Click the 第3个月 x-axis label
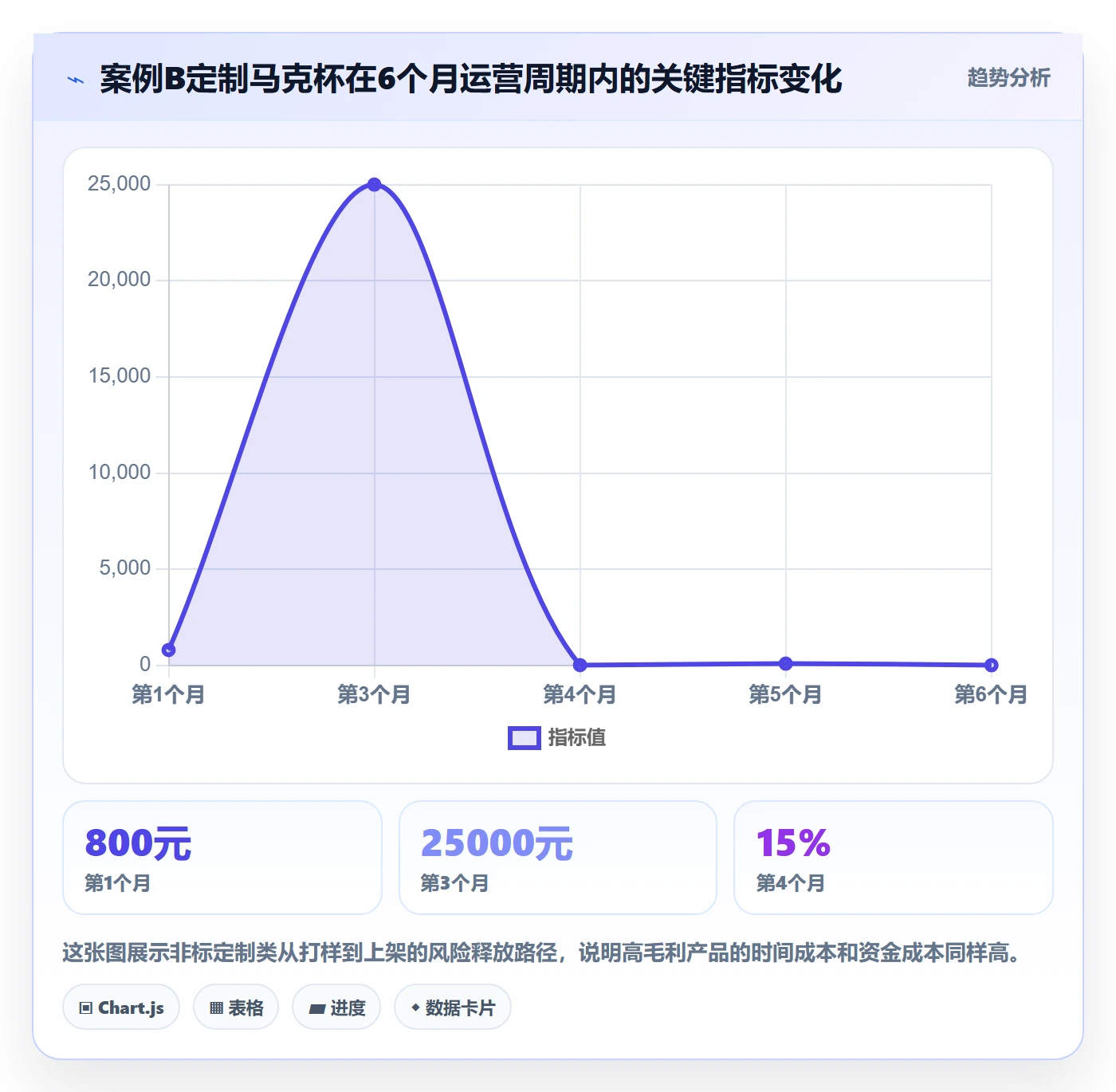Screen dimensions: 1116x1092 coord(375,694)
